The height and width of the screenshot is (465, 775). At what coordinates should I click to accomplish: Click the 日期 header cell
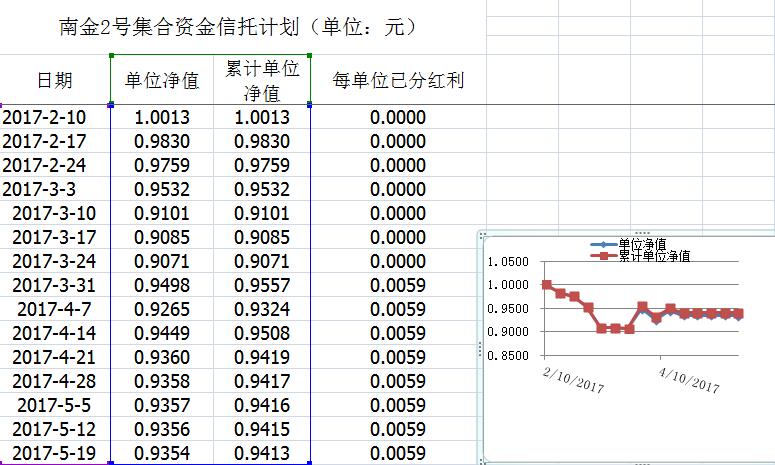pos(54,80)
